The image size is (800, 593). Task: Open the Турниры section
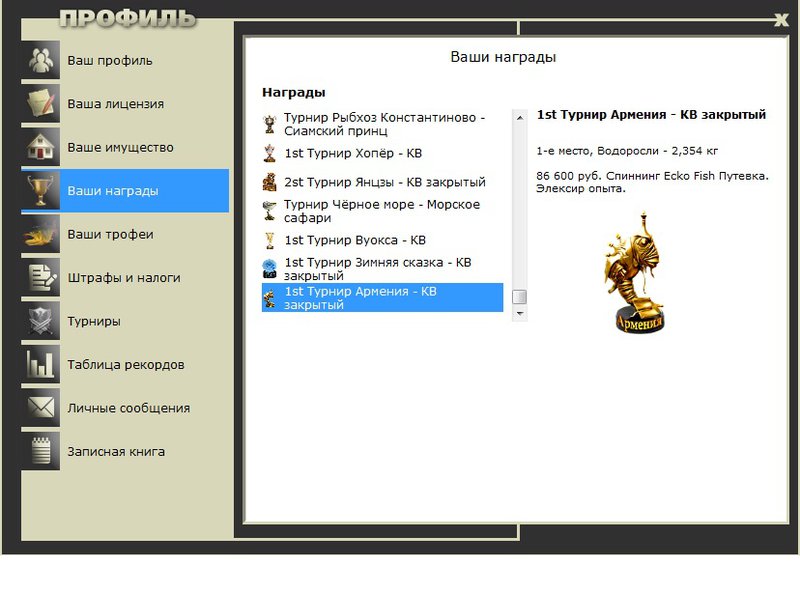pyautogui.click(x=125, y=320)
